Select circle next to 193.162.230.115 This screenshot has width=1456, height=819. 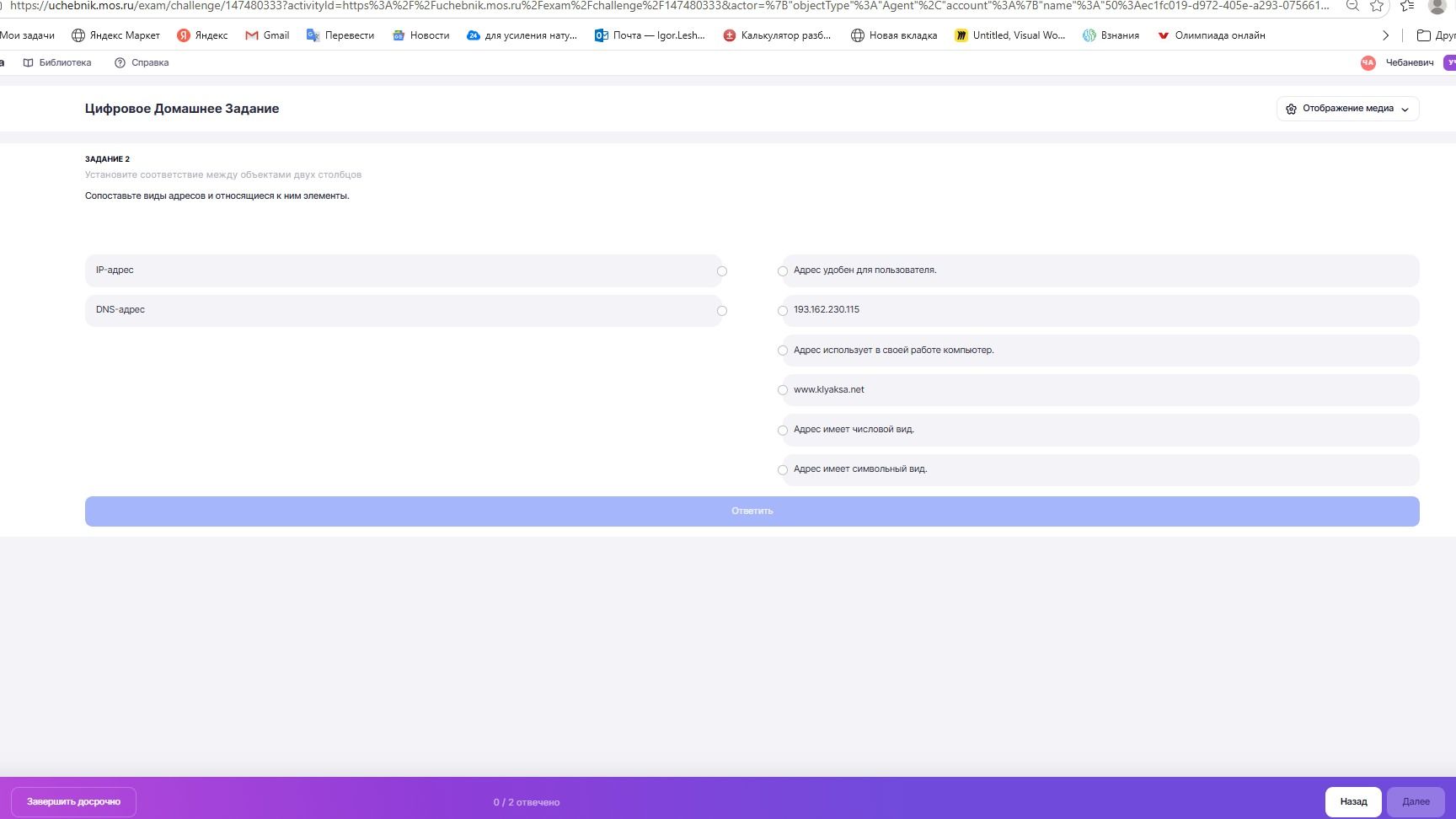point(783,311)
